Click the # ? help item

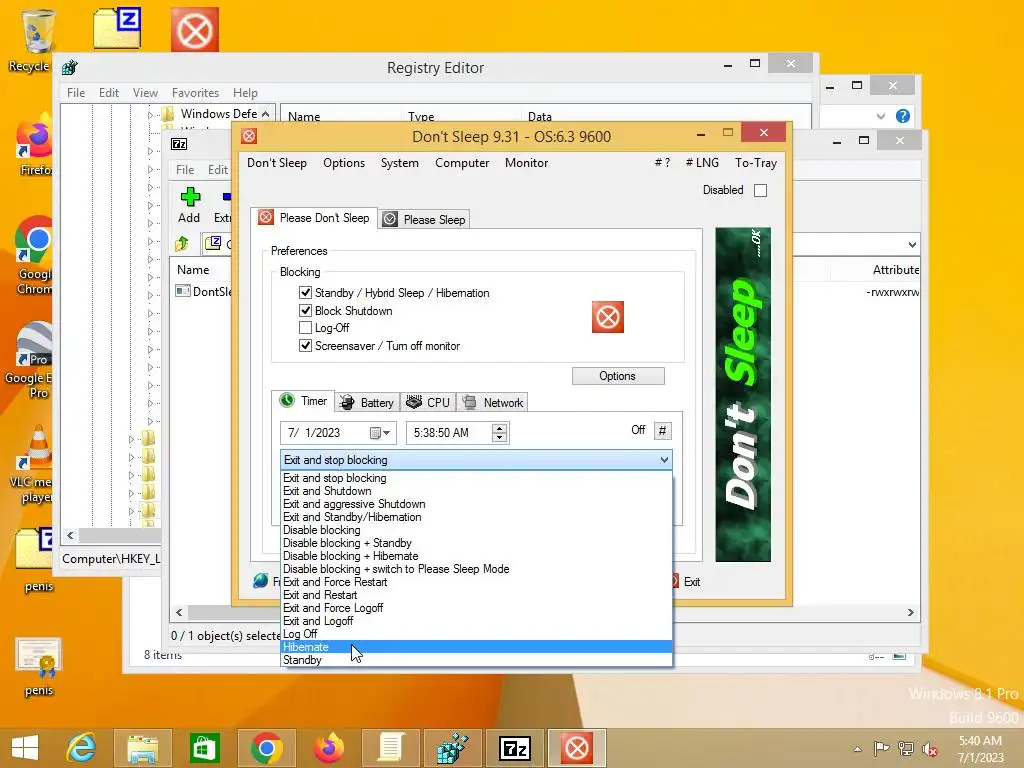662,163
